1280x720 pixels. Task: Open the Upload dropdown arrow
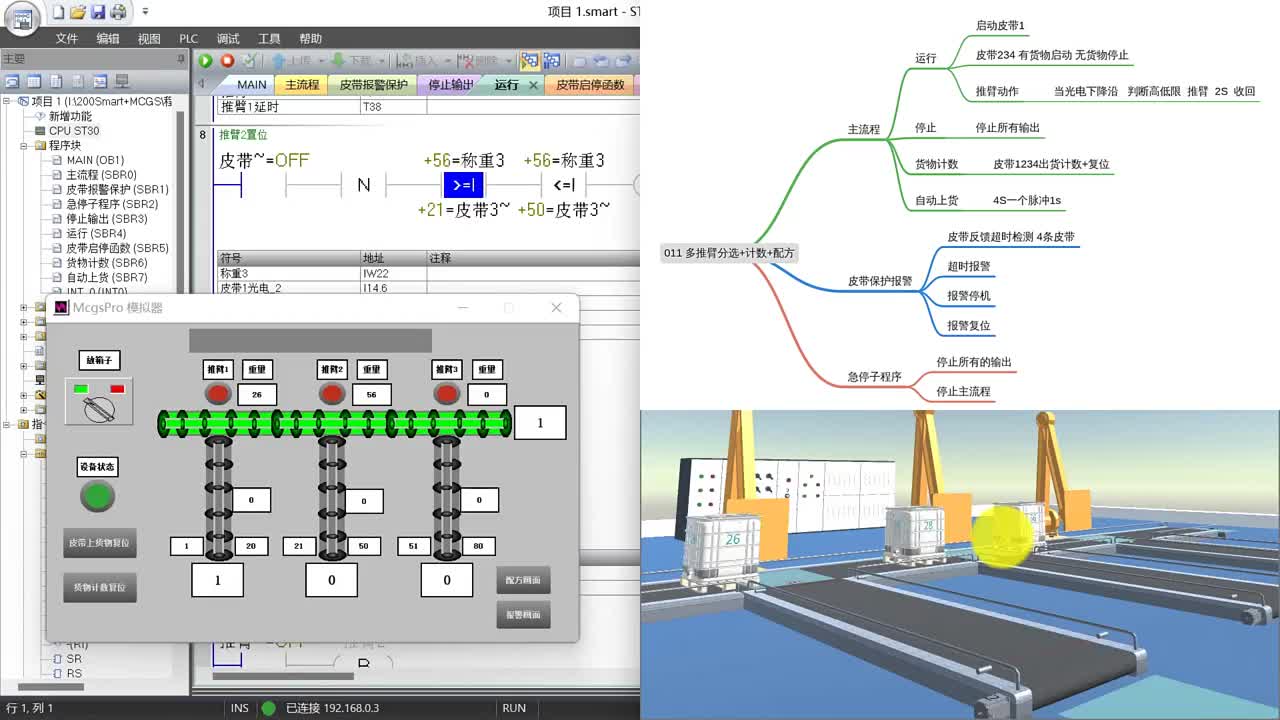321,61
